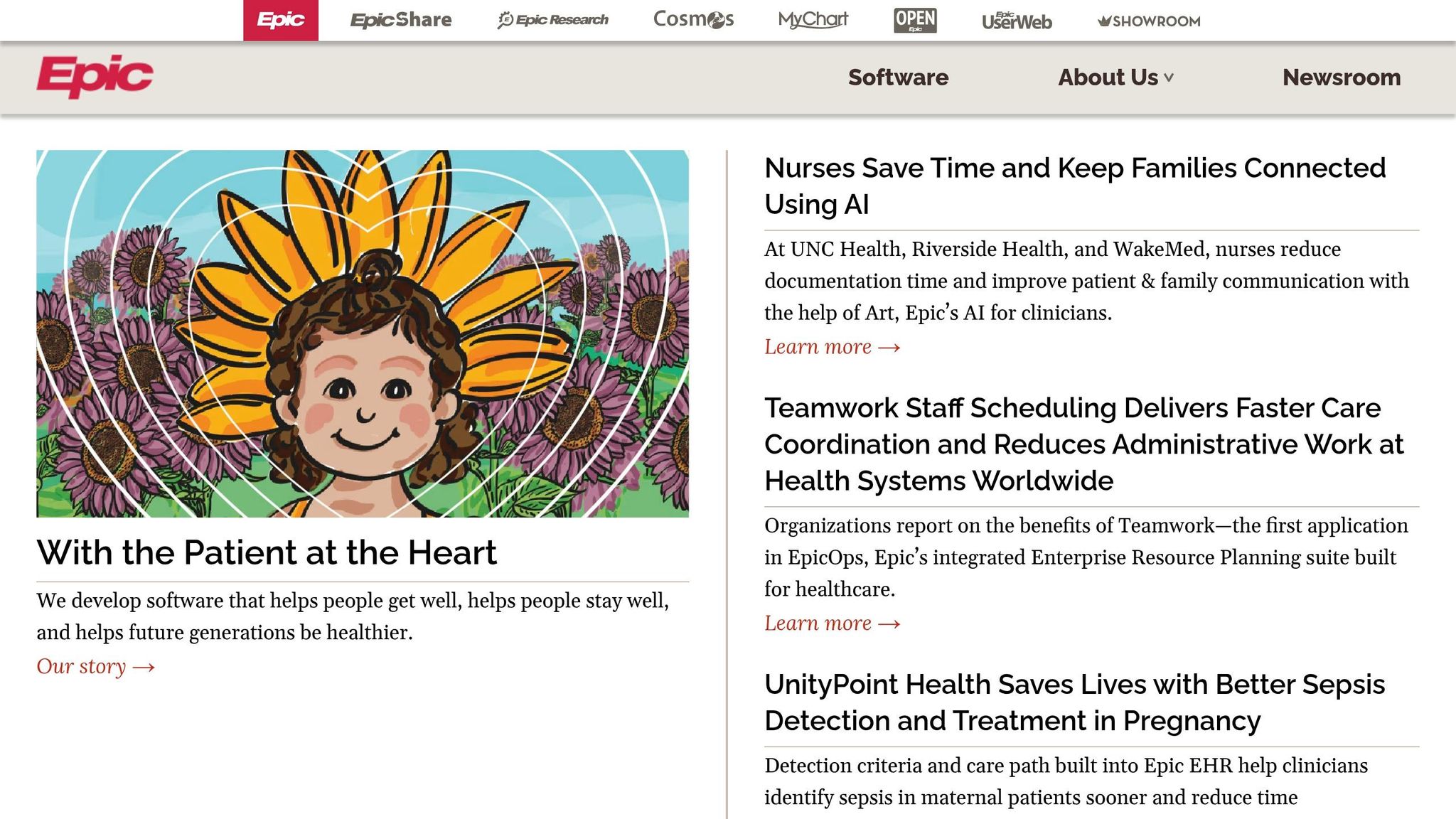Open the Teamwork Staff Scheduling headline
This screenshot has width=1456, height=819.
pyautogui.click(x=1084, y=444)
